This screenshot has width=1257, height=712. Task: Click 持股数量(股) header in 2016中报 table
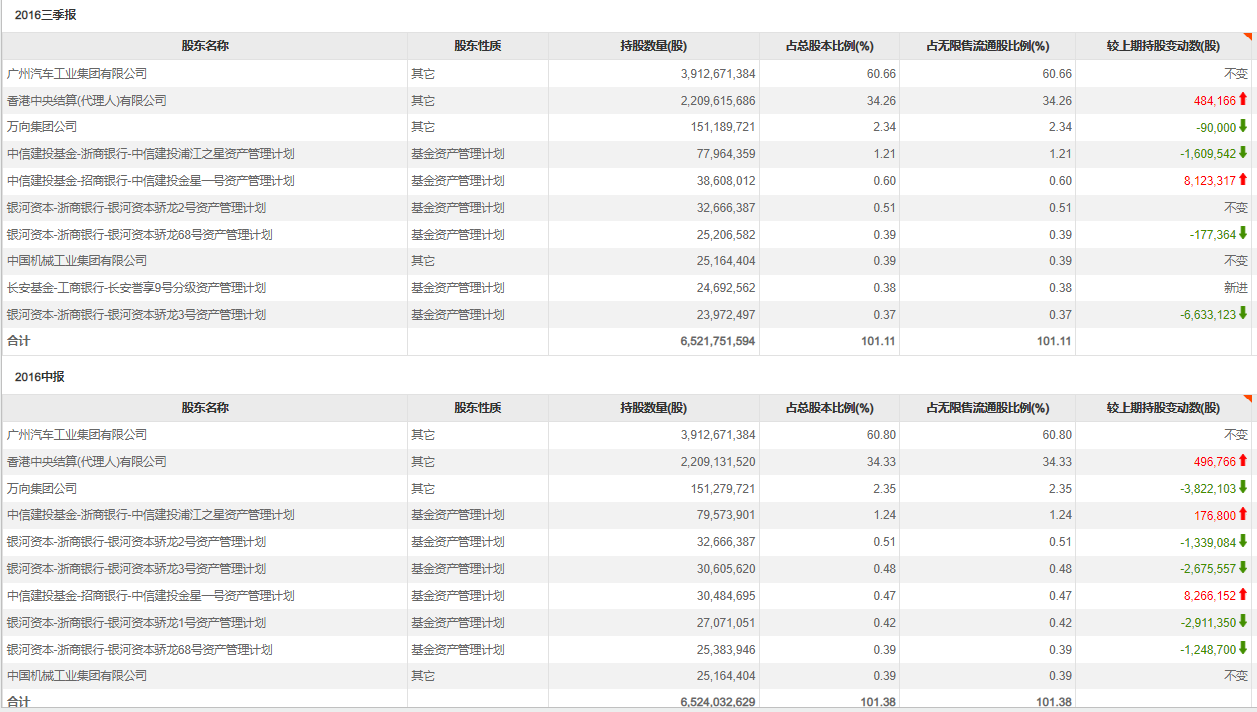point(653,408)
